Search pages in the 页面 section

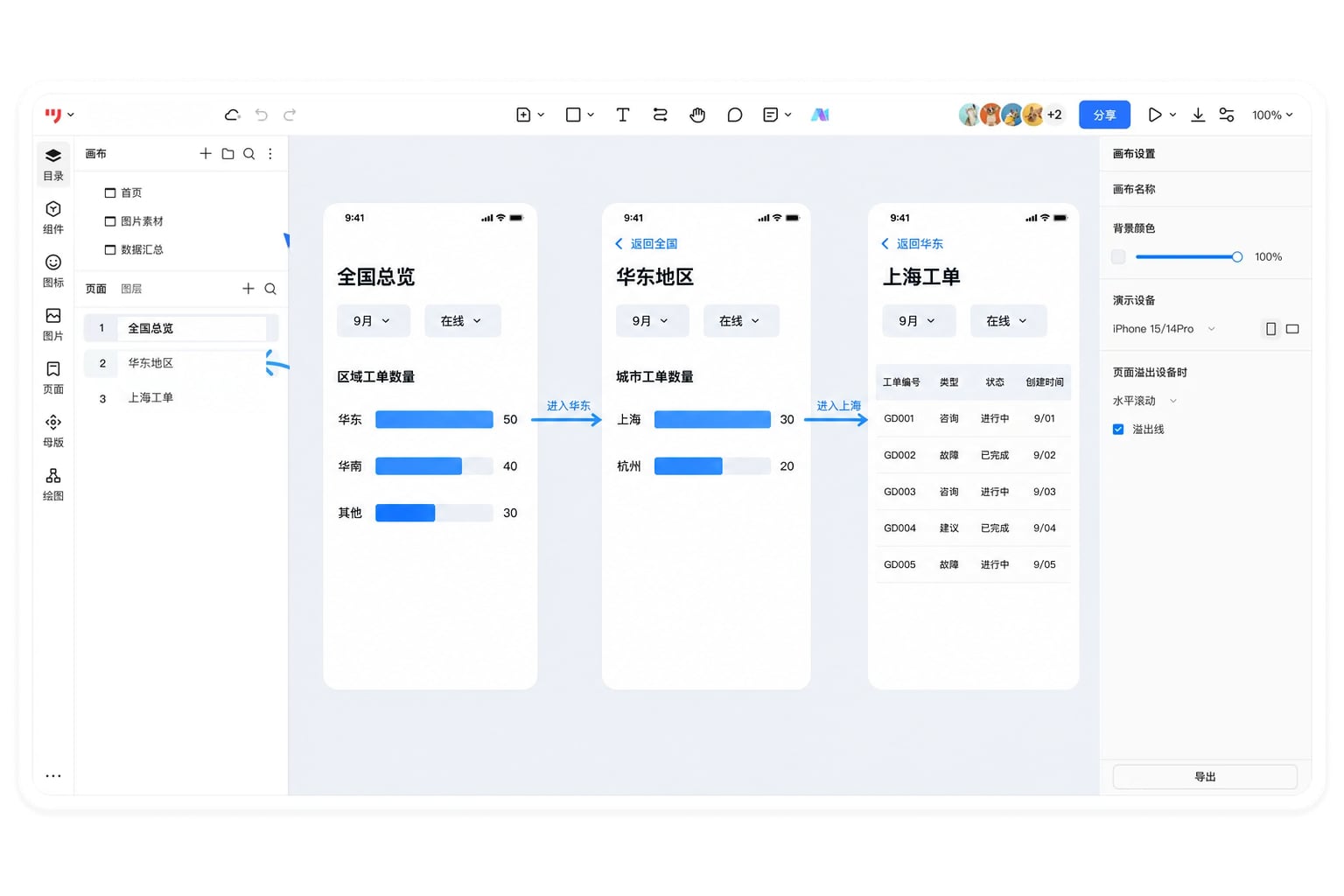click(270, 289)
